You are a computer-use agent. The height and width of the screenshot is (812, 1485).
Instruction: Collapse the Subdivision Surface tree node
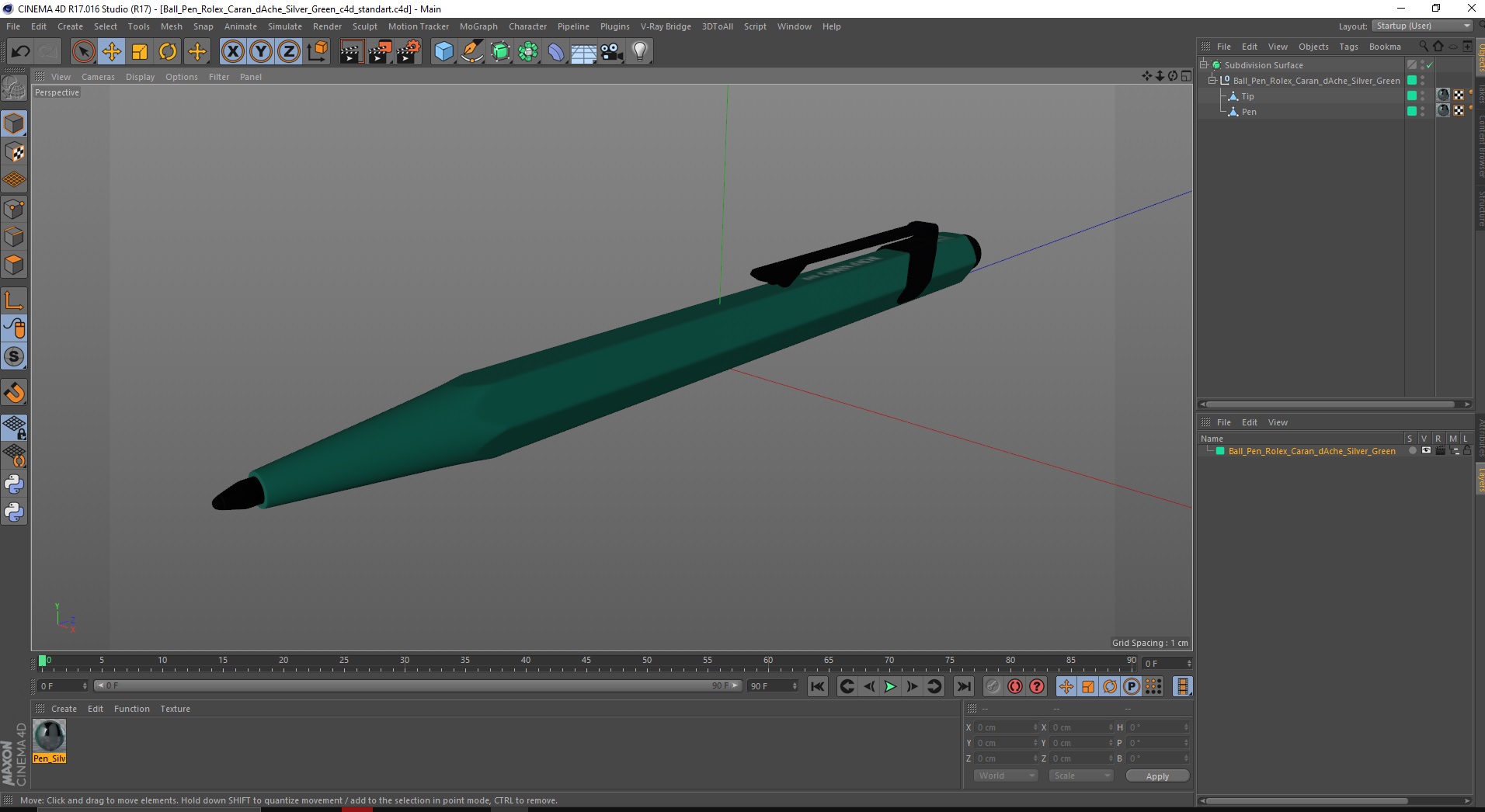(x=1203, y=64)
